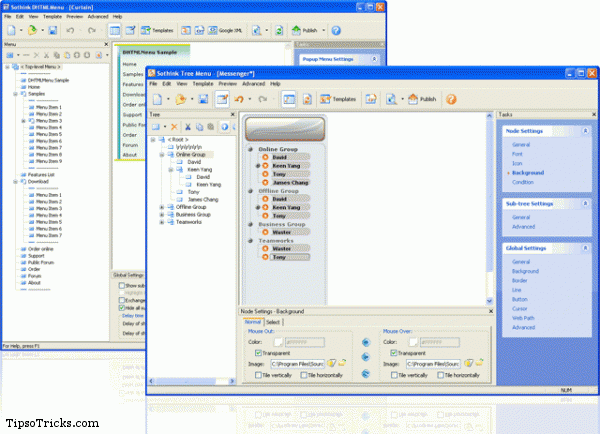The height and width of the screenshot is (434, 600).
Task: Open Condition link under Node Settings
Action: 523,182
